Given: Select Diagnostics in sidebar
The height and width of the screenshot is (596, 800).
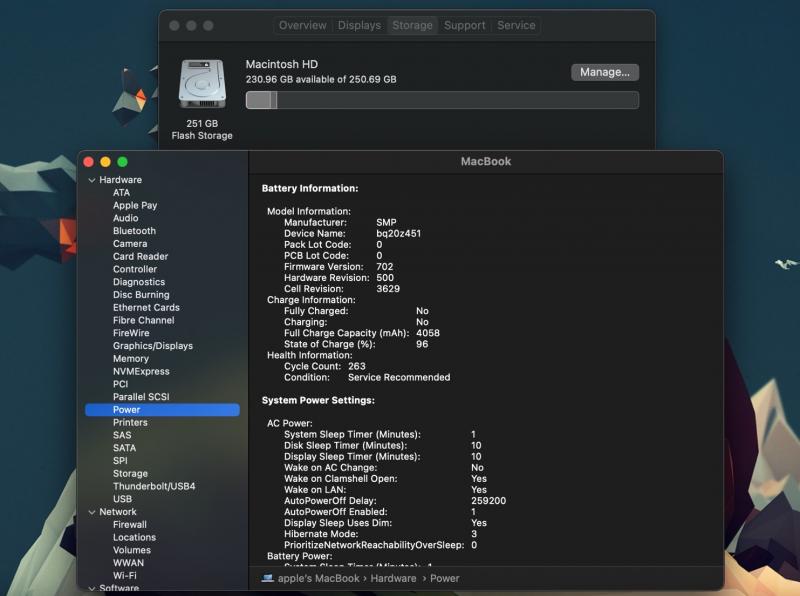Looking at the screenshot, I should point(139,282).
